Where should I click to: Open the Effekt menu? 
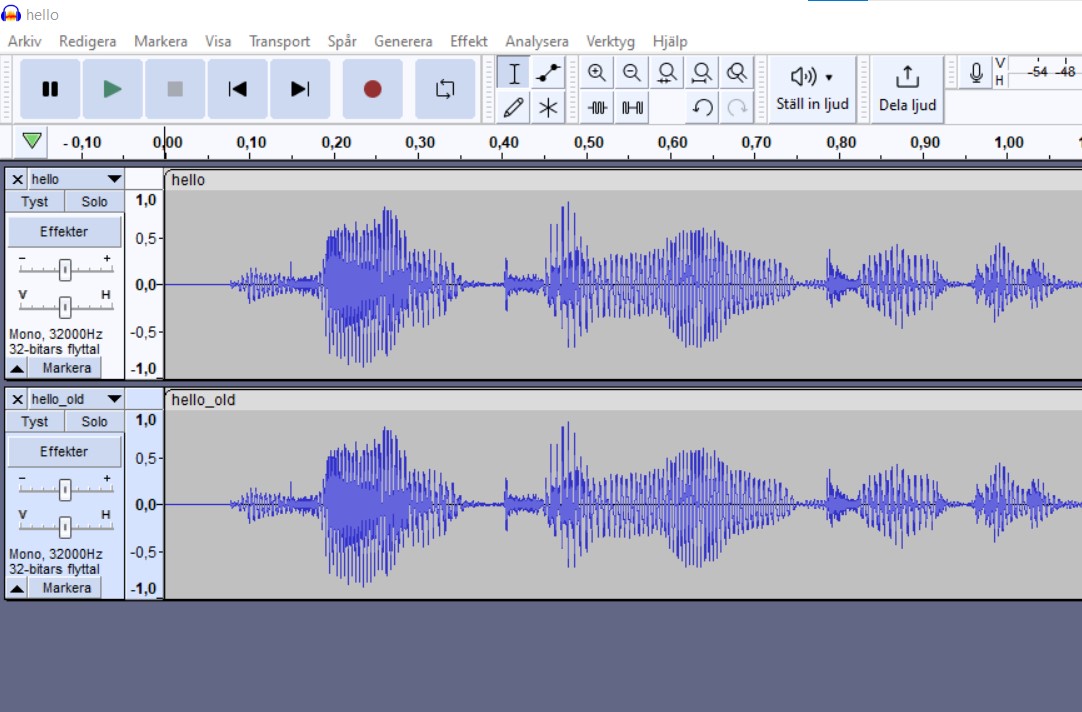[x=468, y=41]
